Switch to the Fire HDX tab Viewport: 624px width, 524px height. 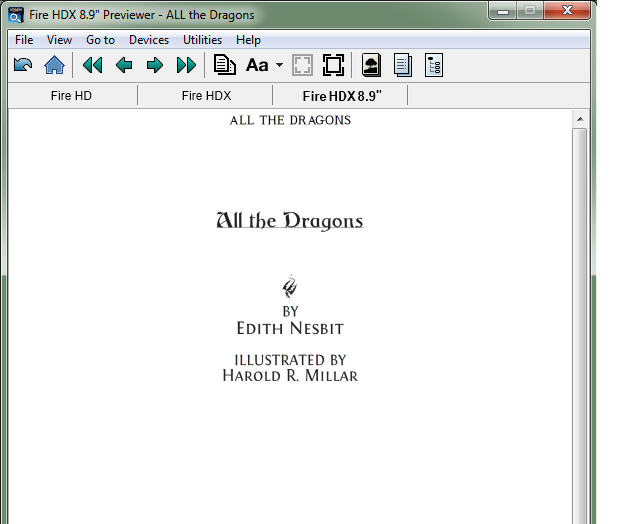pyautogui.click(x=206, y=95)
